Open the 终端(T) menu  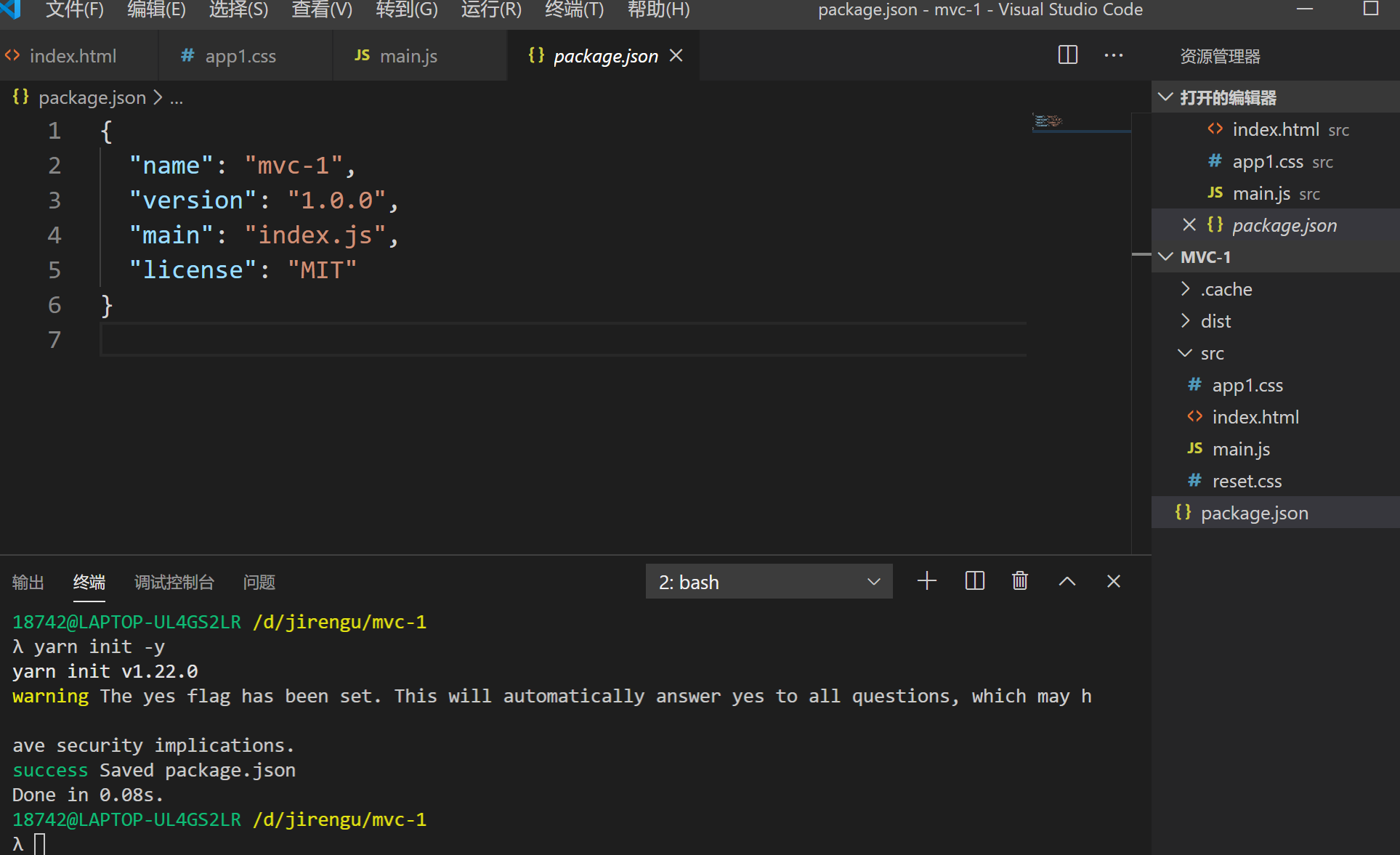point(574,10)
